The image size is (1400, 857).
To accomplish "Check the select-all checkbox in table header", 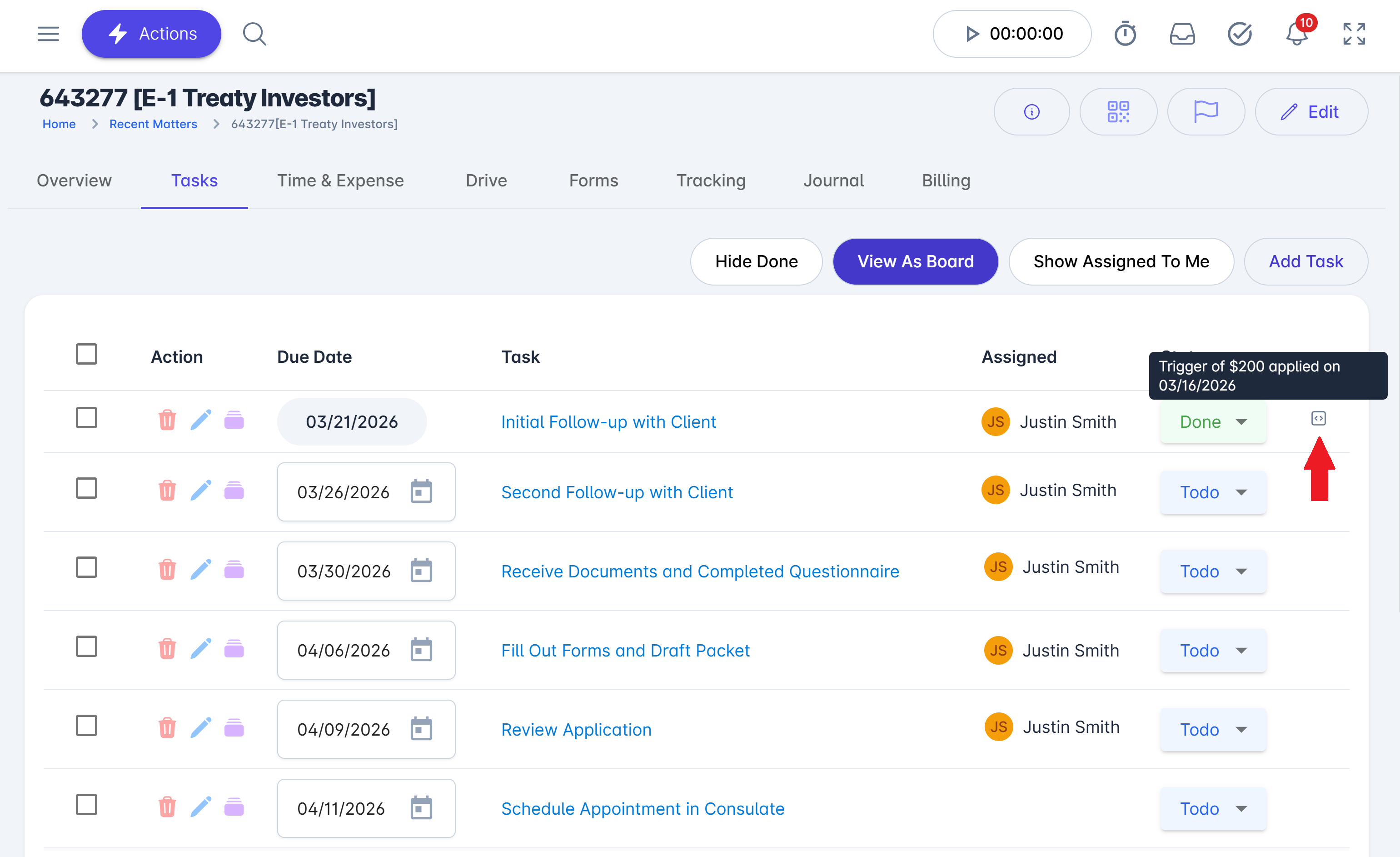I will click(86, 354).
